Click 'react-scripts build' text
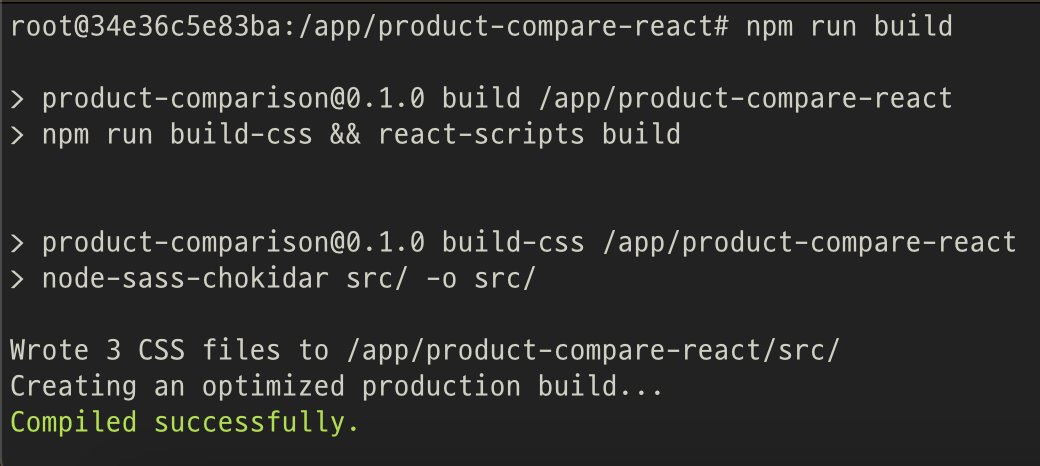This screenshot has width=1040, height=466. click(x=529, y=135)
